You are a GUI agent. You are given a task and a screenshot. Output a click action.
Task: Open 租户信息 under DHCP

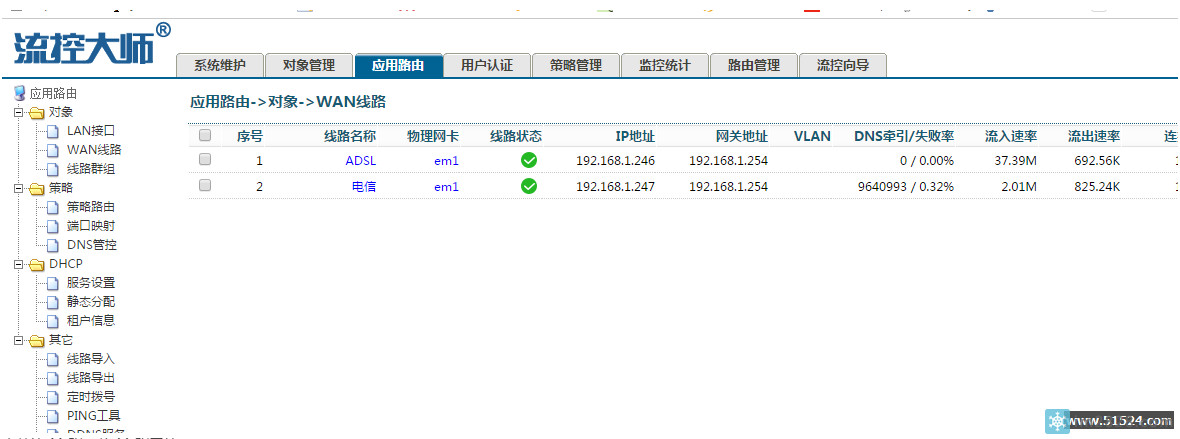91,321
